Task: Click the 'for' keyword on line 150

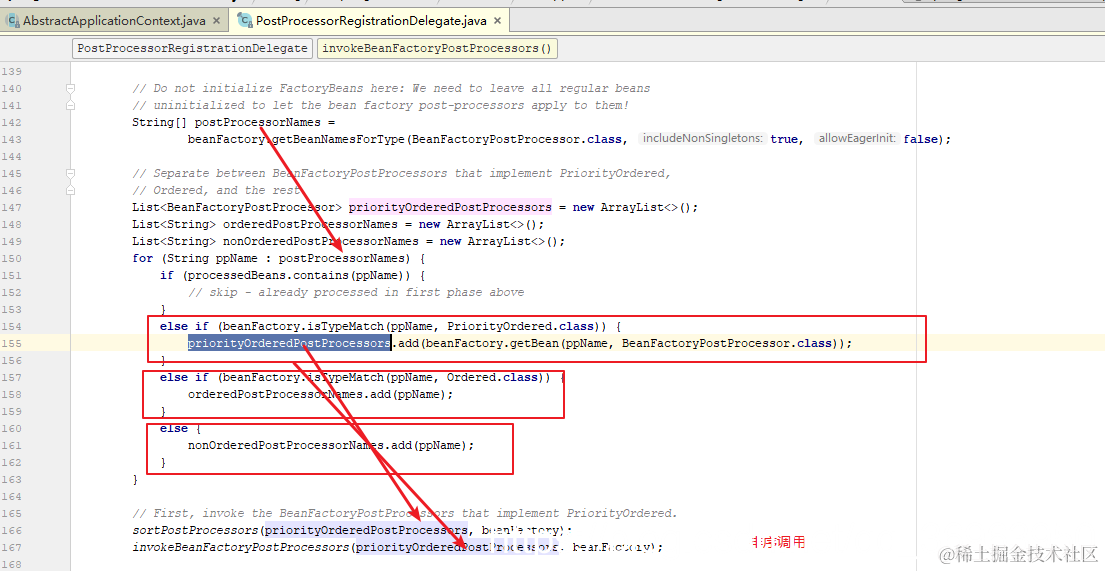Action: (142, 258)
